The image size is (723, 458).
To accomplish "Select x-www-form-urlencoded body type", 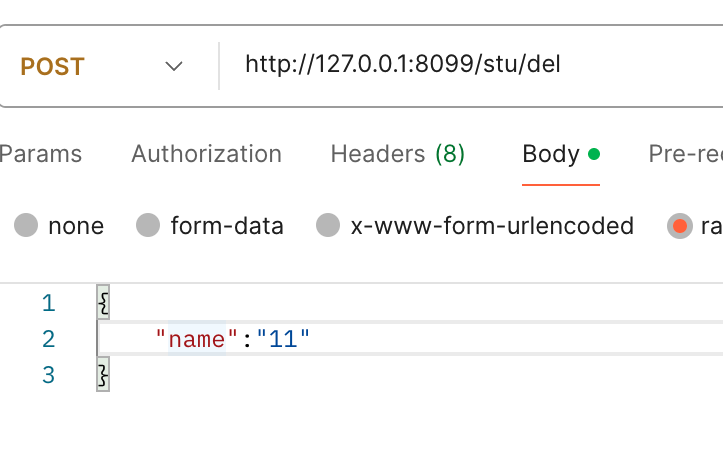I will (x=328, y=226).
